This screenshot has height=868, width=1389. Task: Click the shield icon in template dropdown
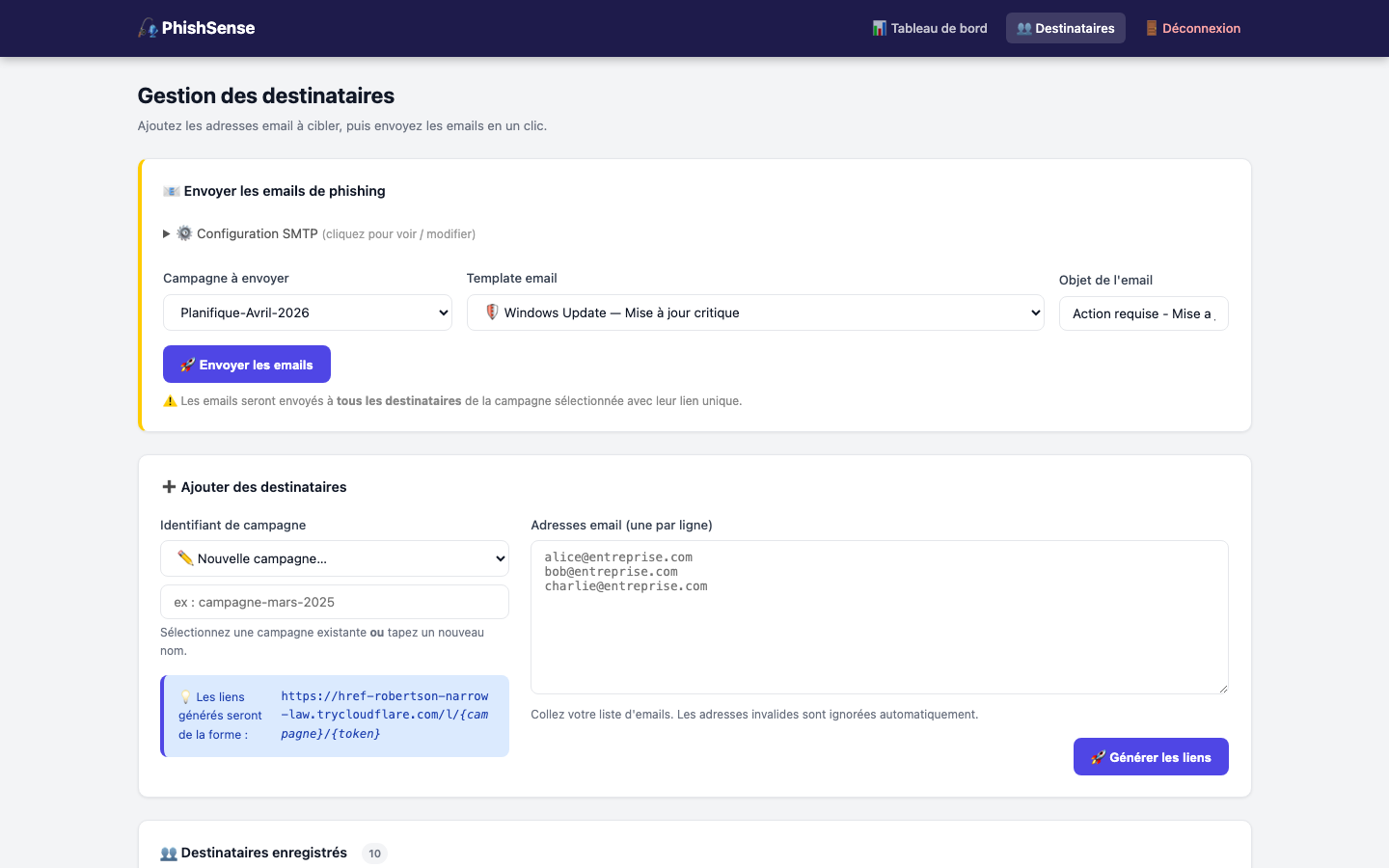492,312
